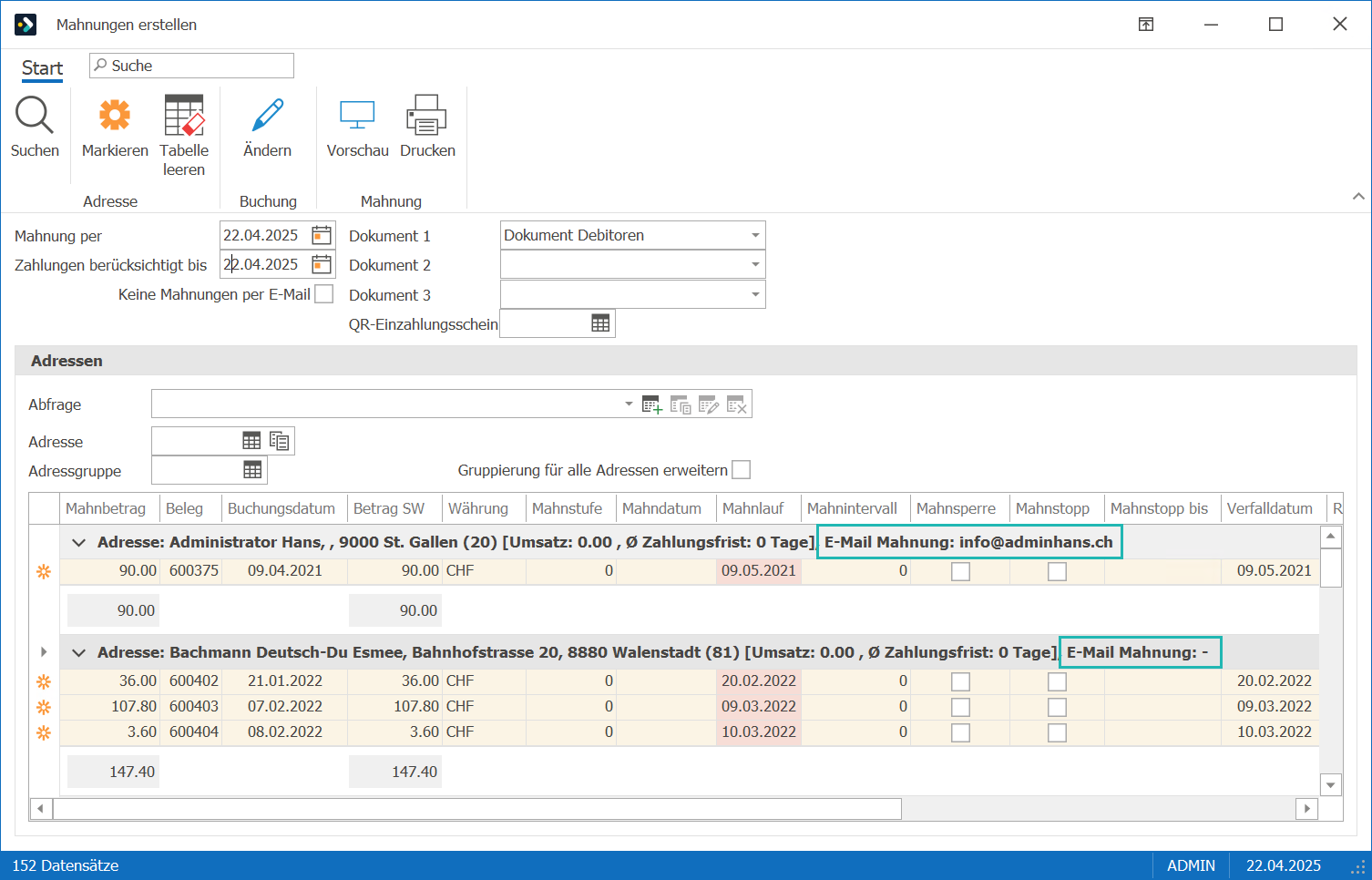The image size is (1372, 880).
Task: Click the ribbon display options icon in title bar
Action: tap(1146, 25)
